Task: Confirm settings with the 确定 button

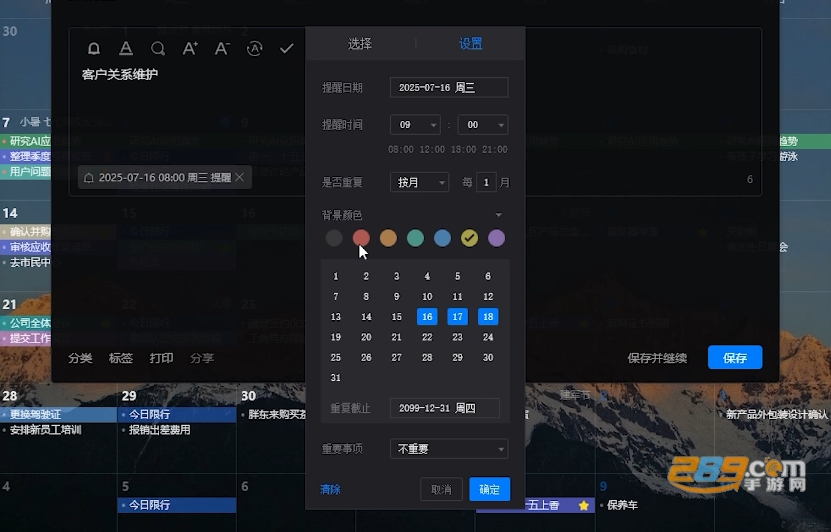Action: click(489, 489)
